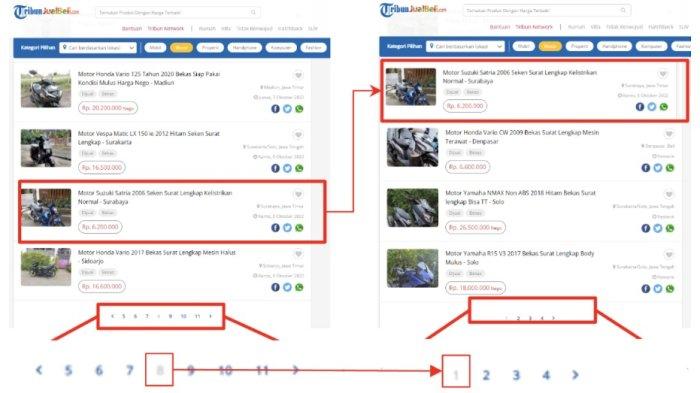This screenshot has height=393, width=700.
Task: Share left screenshot's Suzuki Satria listing via WhatsApp
Action: click(x=299, y=227)
